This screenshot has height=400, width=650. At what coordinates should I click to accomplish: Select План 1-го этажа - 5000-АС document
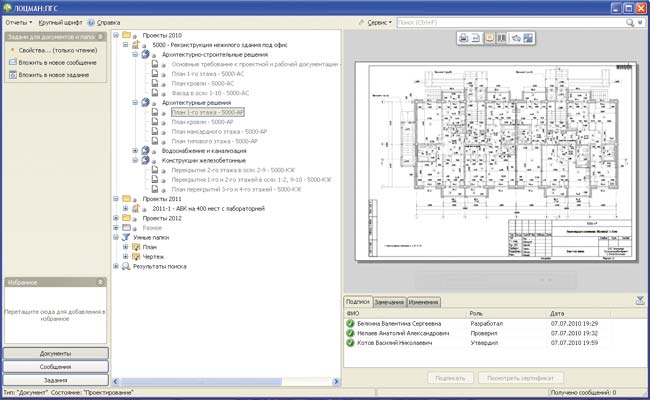(208, 74)
